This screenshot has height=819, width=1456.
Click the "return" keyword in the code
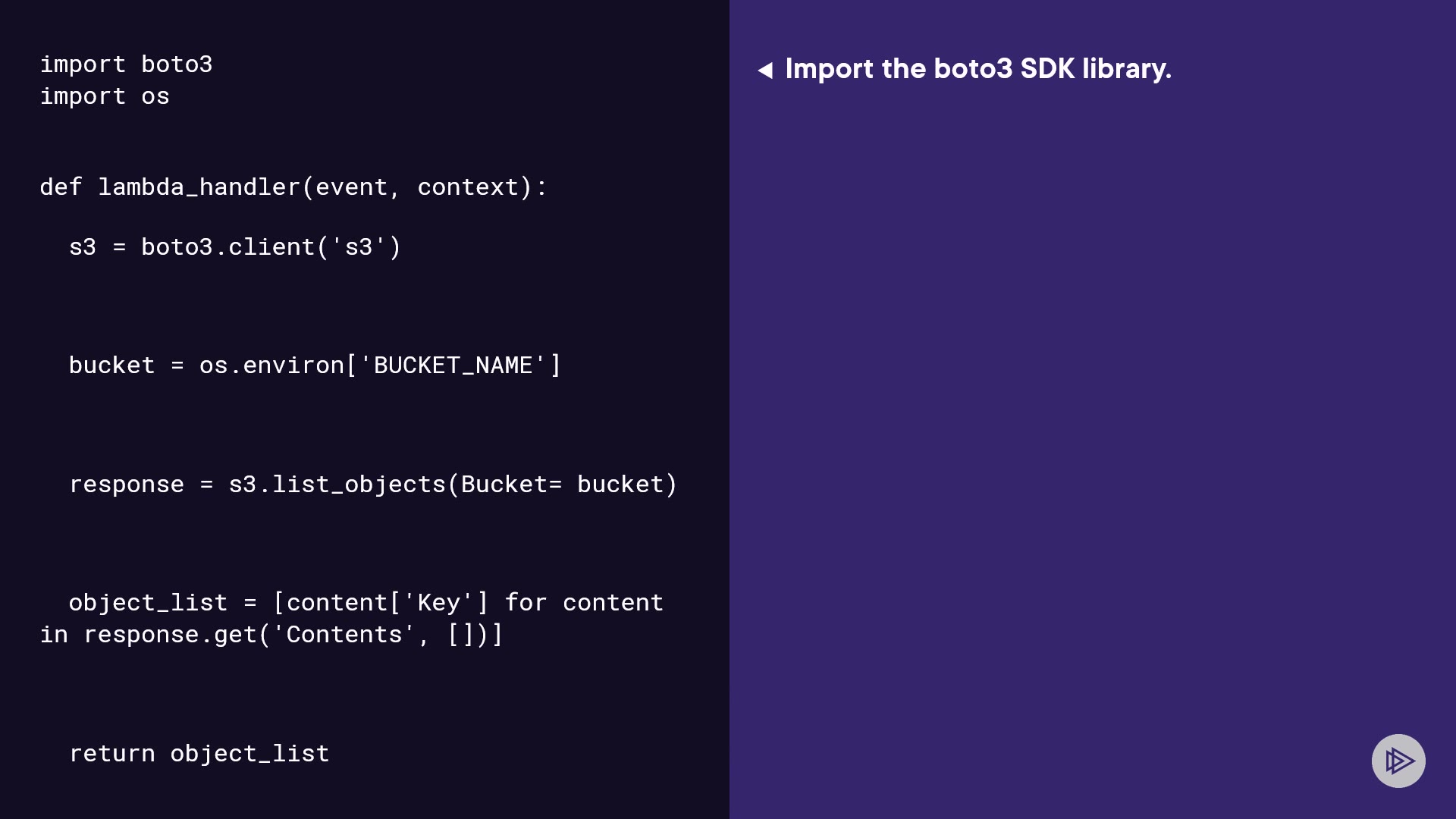coord(111,754)
